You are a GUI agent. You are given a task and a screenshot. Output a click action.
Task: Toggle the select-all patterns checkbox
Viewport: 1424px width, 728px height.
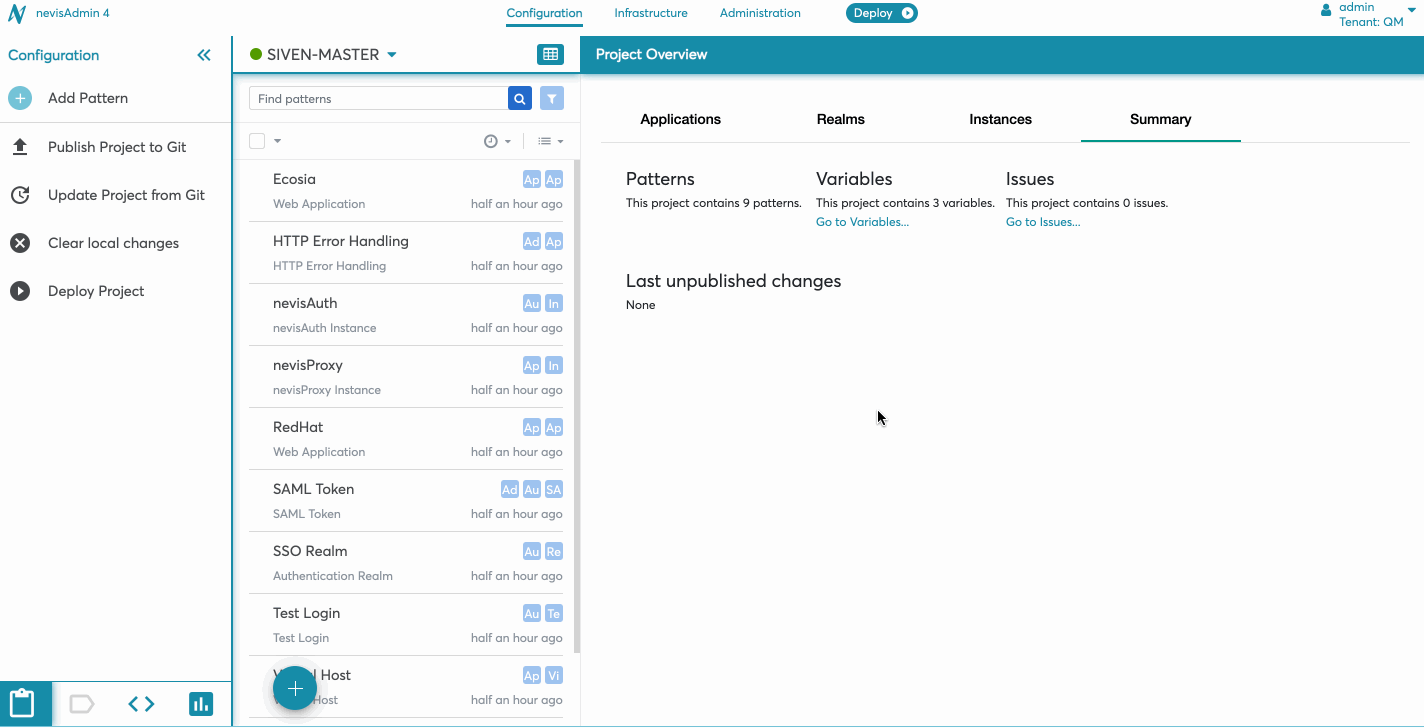click(257, 141)
